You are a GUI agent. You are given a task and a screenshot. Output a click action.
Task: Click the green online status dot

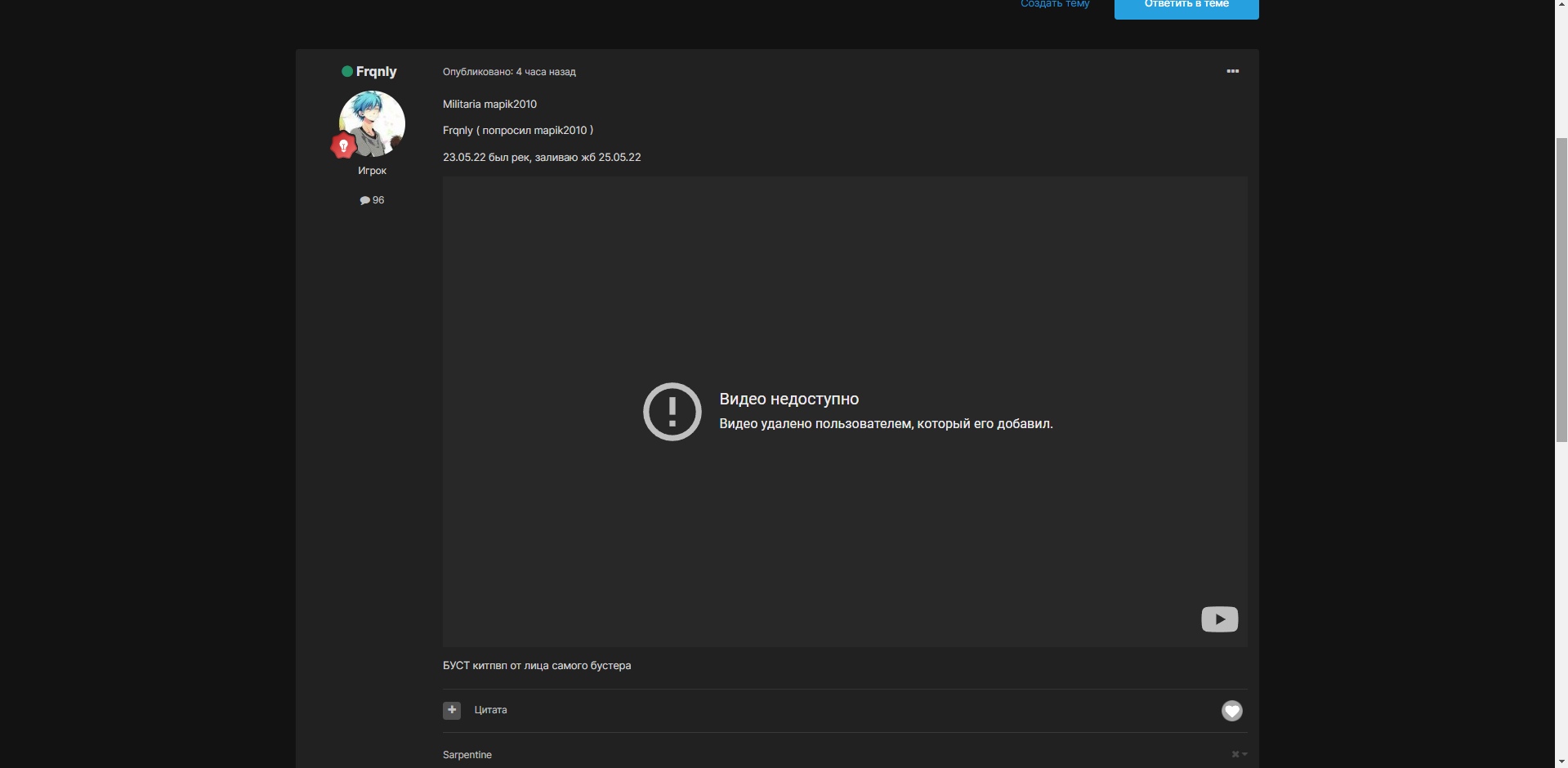click(x=347, y=72)
